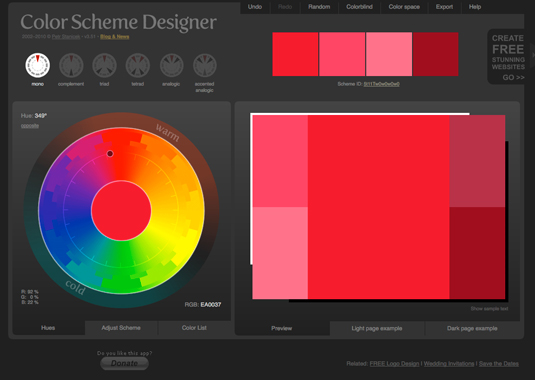Image resolution: width=535 pixels, height=380 pixels.
Task: Open the Export menu
Action: pos(444,7)
